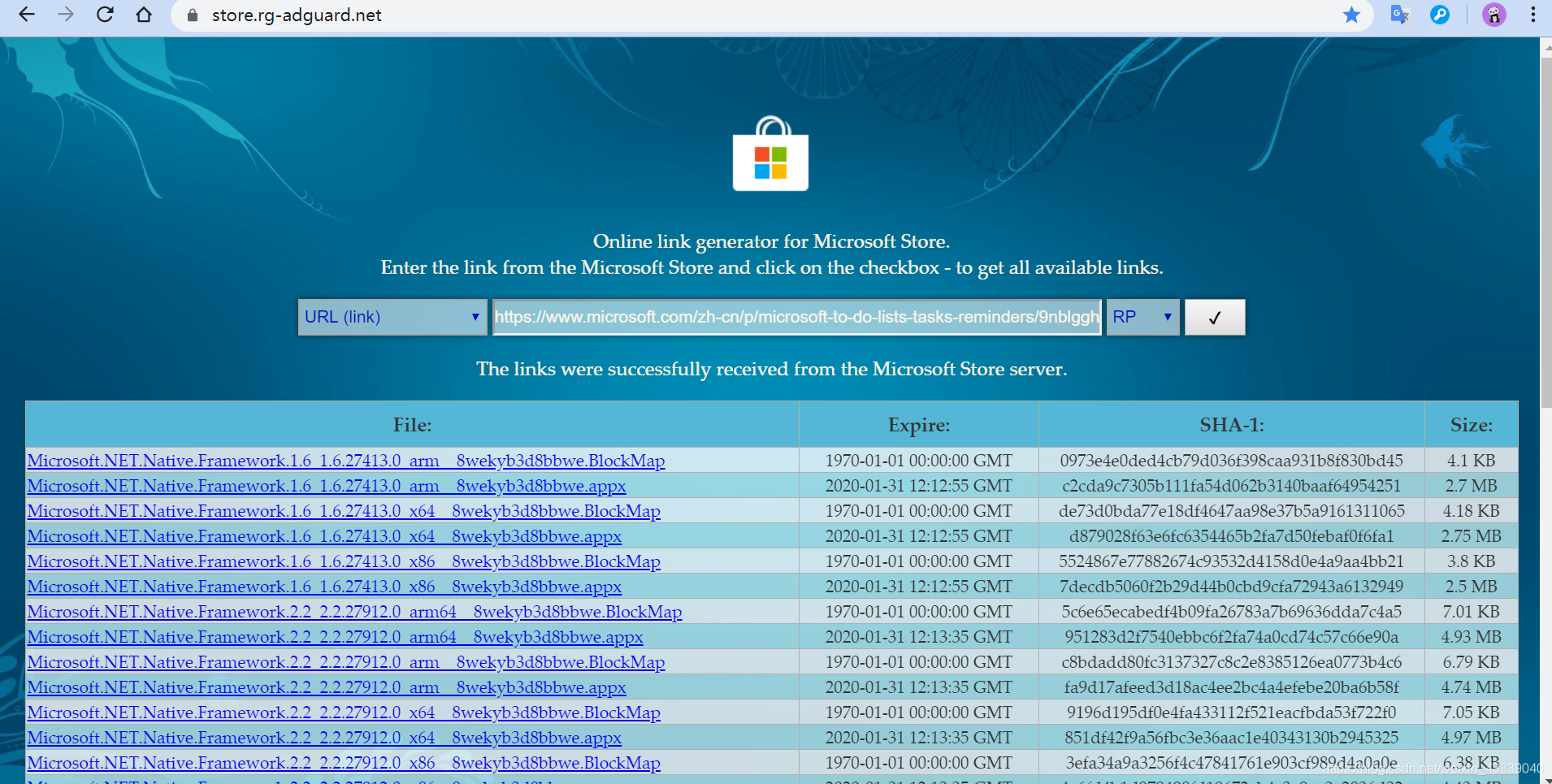Screen dimensions: 1552x784
Task: Select hash 5c6e65ecabedf4b09fa26783a7b69636dda7c4a5
Action: pos(1231,612)
